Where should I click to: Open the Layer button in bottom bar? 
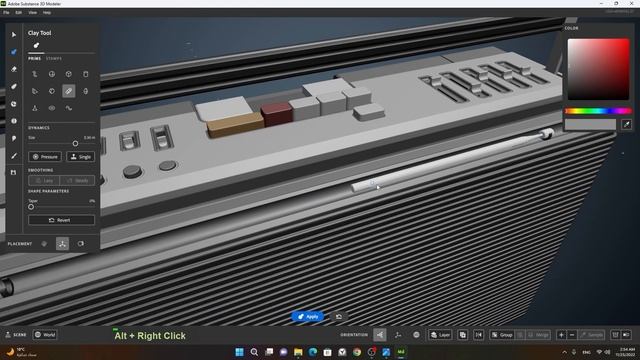click(x=440, y=335)
